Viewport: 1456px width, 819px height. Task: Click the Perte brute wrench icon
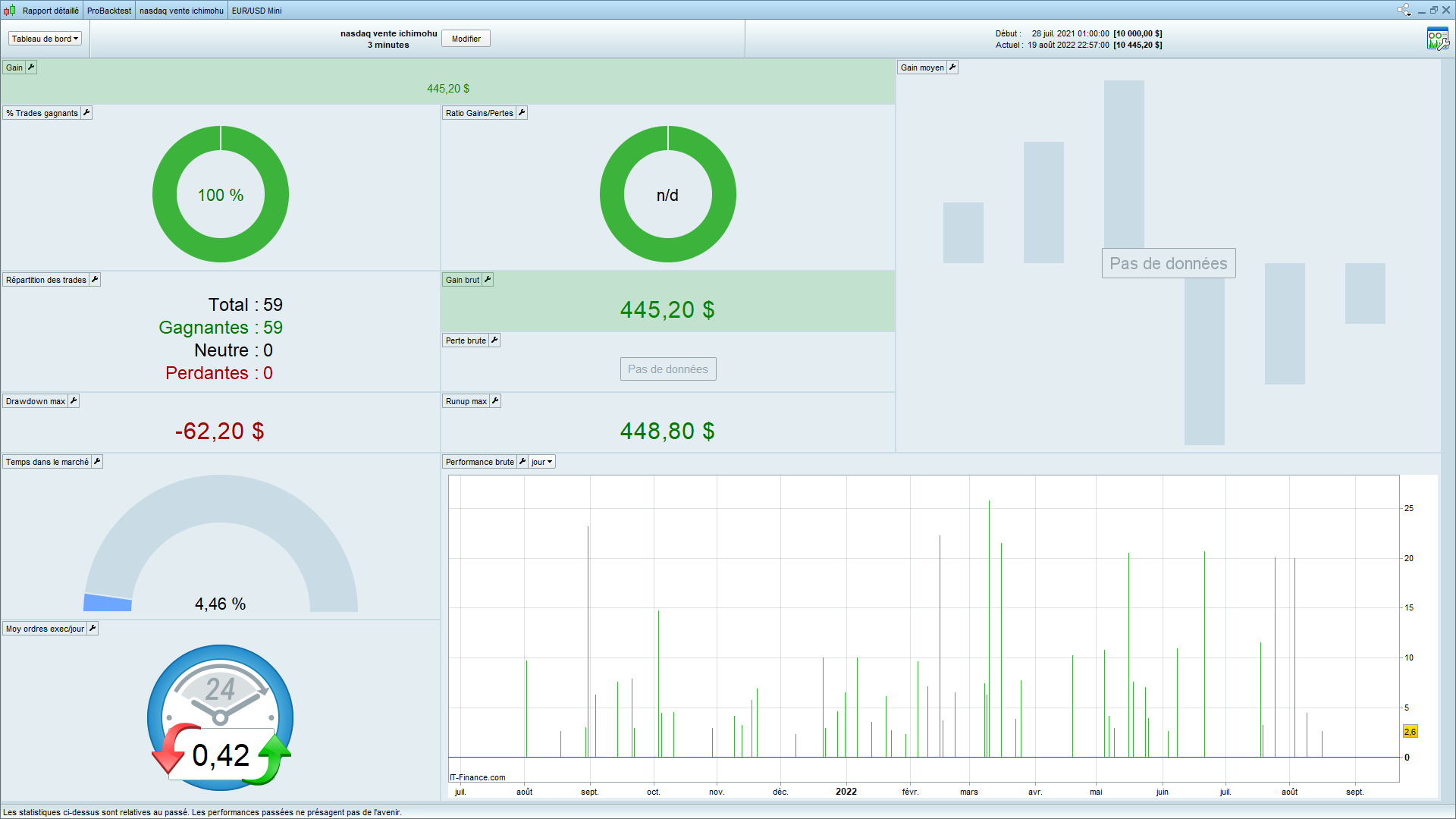pyautogui.click(x=494, y=340)
